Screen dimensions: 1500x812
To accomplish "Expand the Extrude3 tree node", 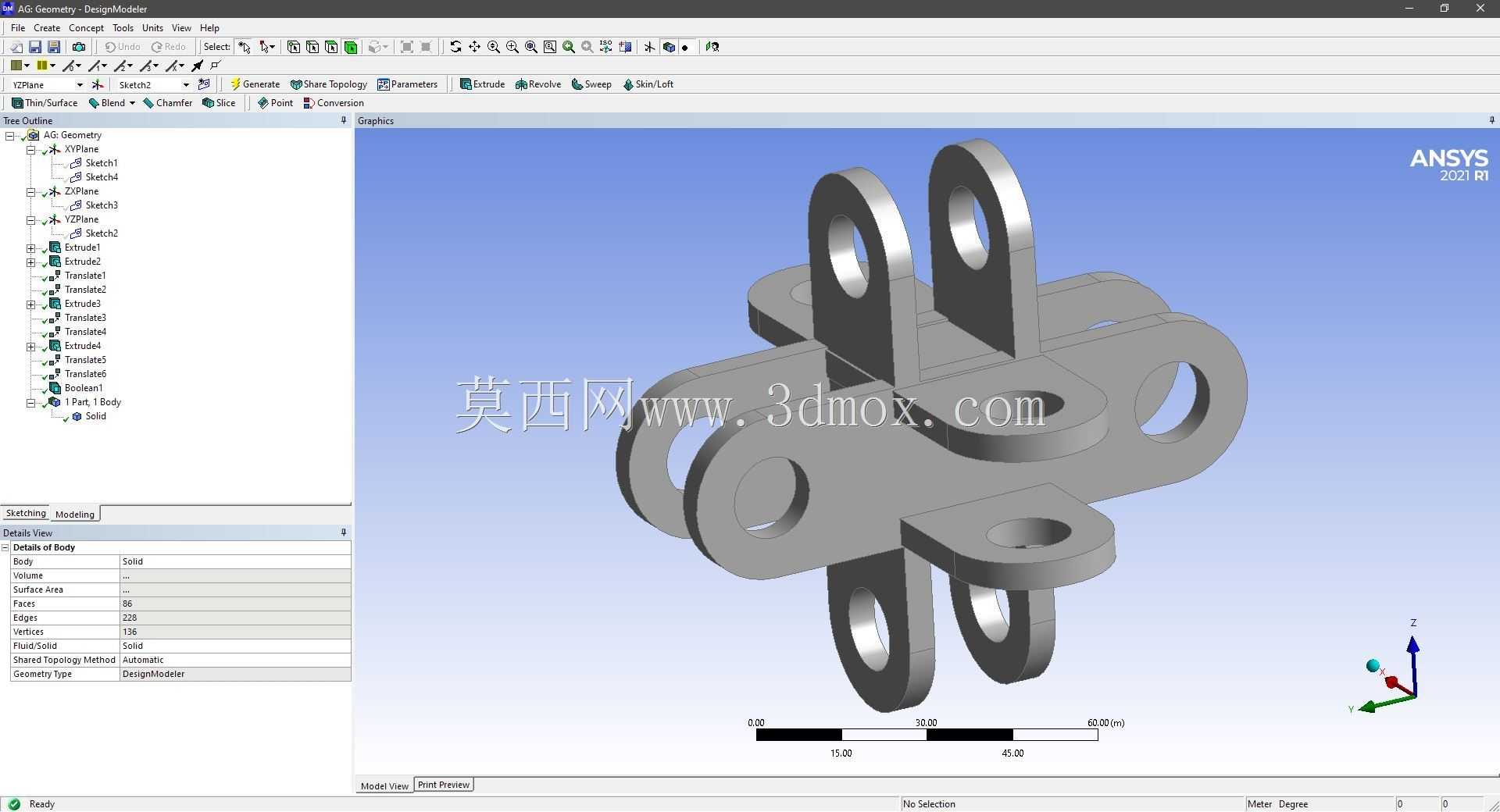I will pos(31,304).
